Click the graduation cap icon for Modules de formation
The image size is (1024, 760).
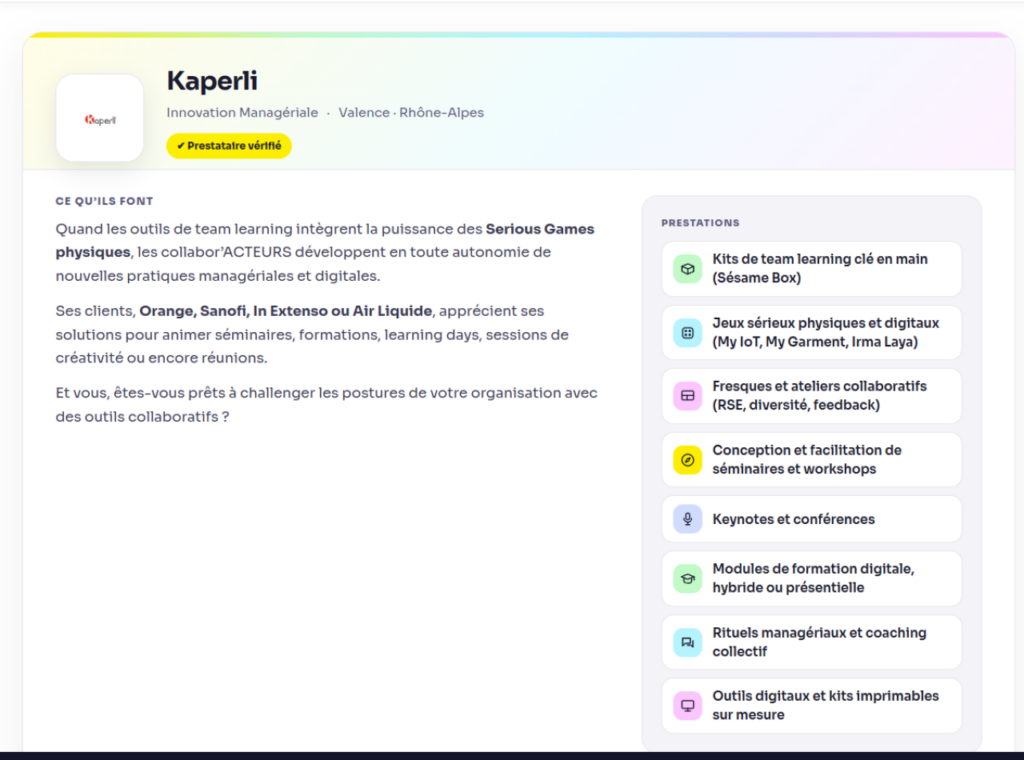[x=687, y=578]
